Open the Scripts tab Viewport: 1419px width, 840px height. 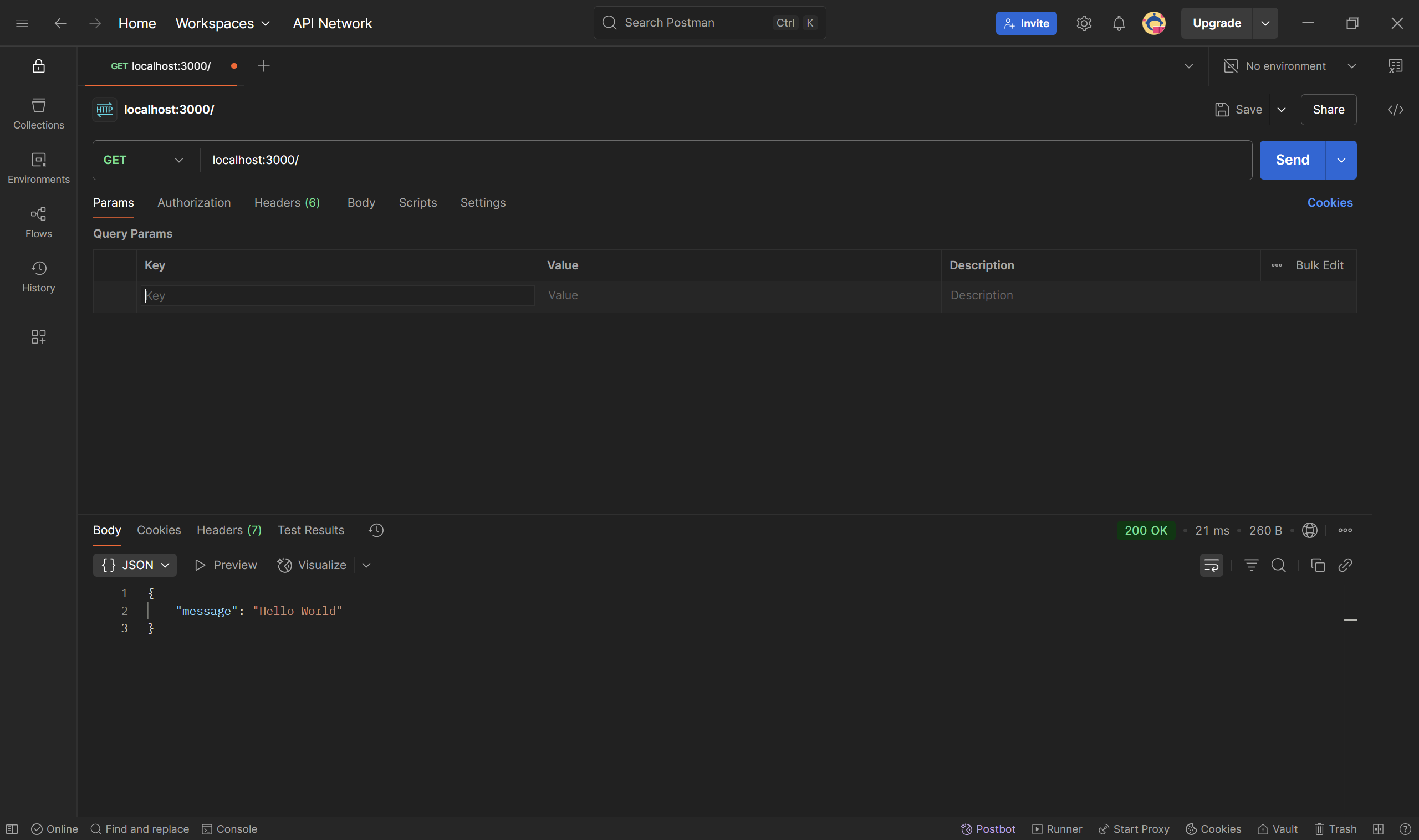418,203
